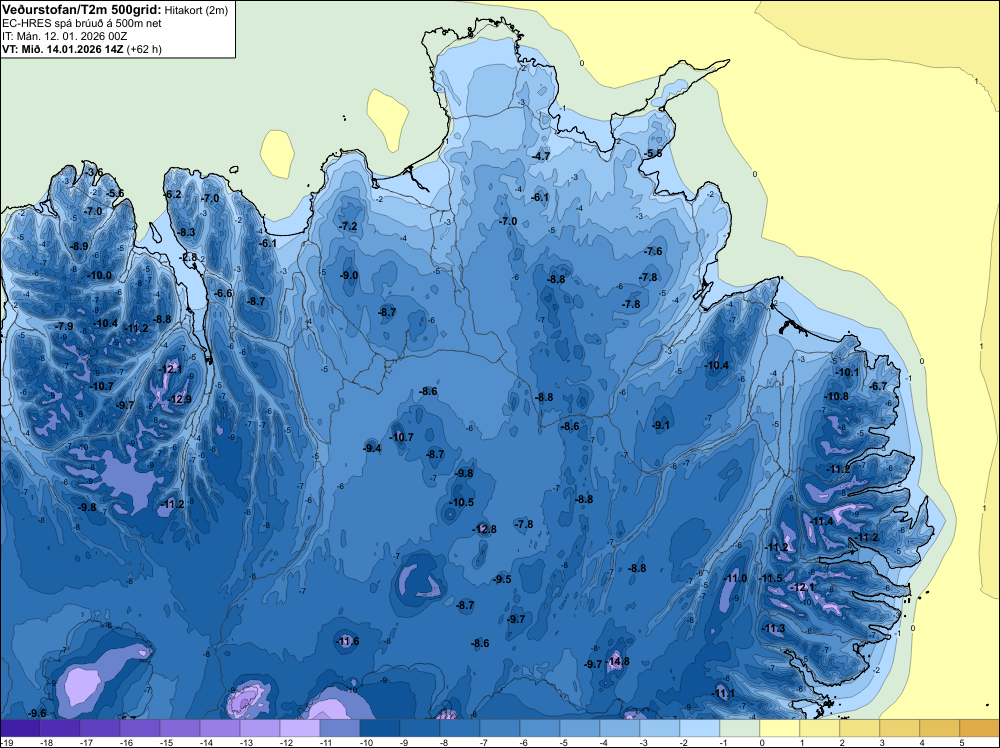Click the -9.6 temperature label
This screenshot has height=748, width=1000.
[x=38, y=713]
